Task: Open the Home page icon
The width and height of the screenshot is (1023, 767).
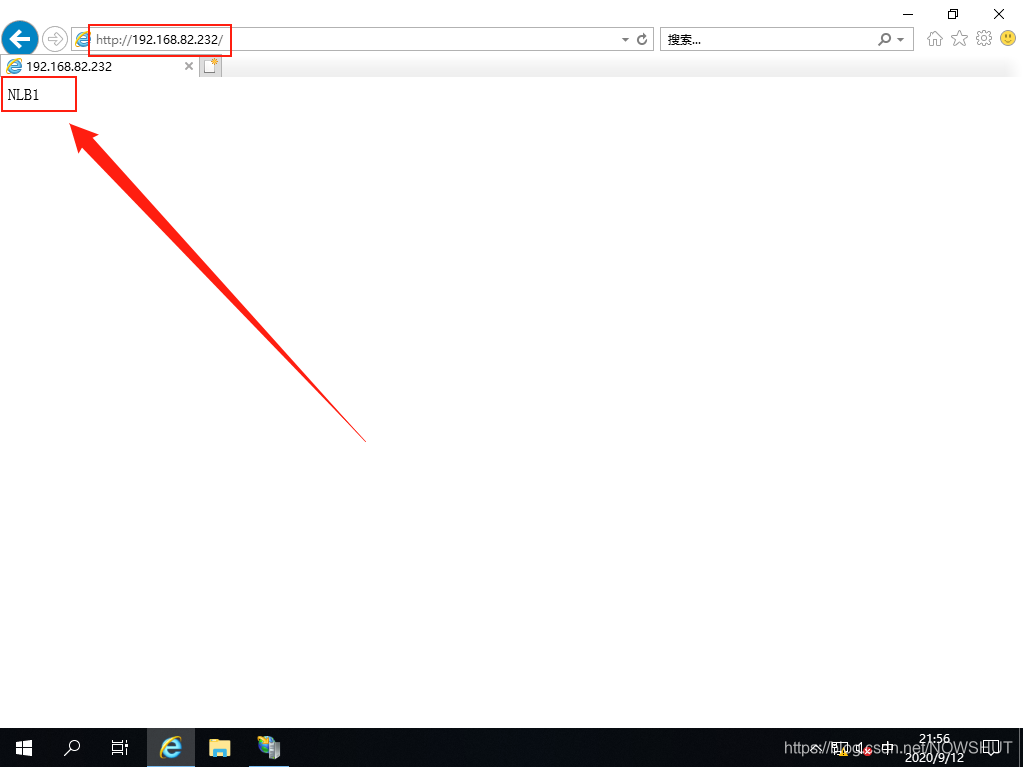Action: point(935,39)
